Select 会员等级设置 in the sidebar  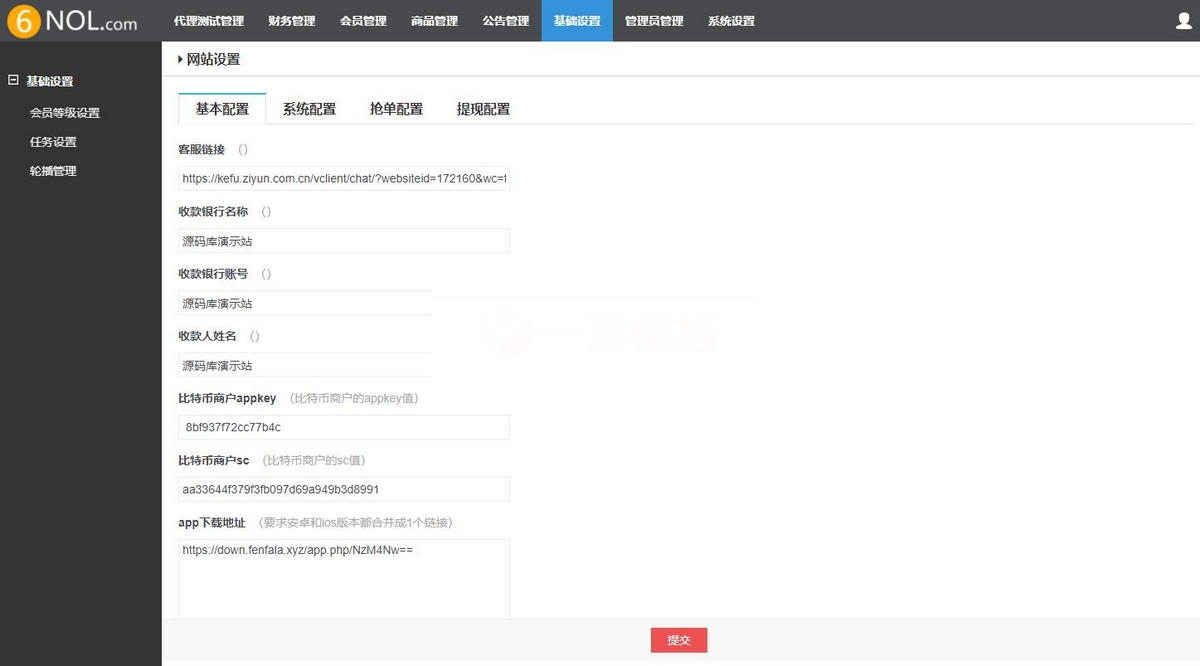coord(64,112)
